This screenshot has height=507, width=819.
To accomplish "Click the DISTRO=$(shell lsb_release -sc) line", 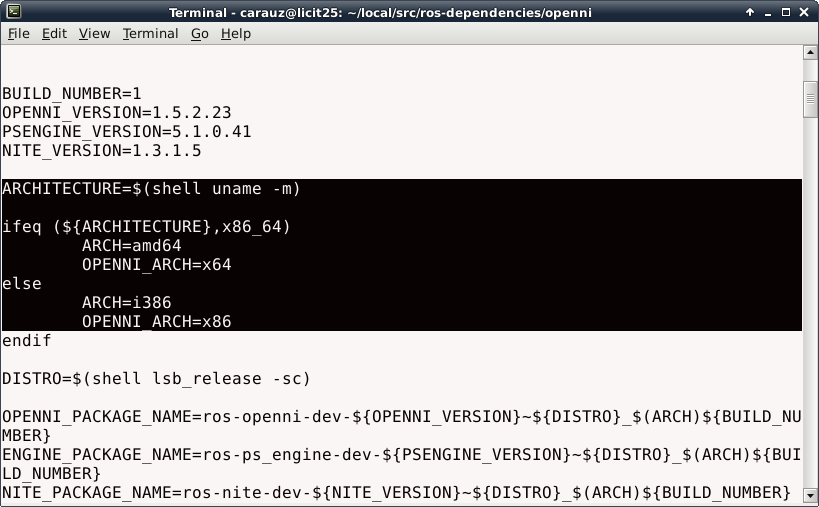I will (x=156, y=379).
